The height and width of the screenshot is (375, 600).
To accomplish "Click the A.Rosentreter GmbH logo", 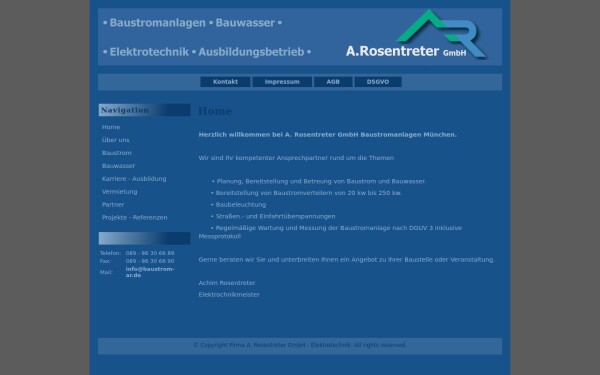I will pyautogui.click(x=416, y=34).
